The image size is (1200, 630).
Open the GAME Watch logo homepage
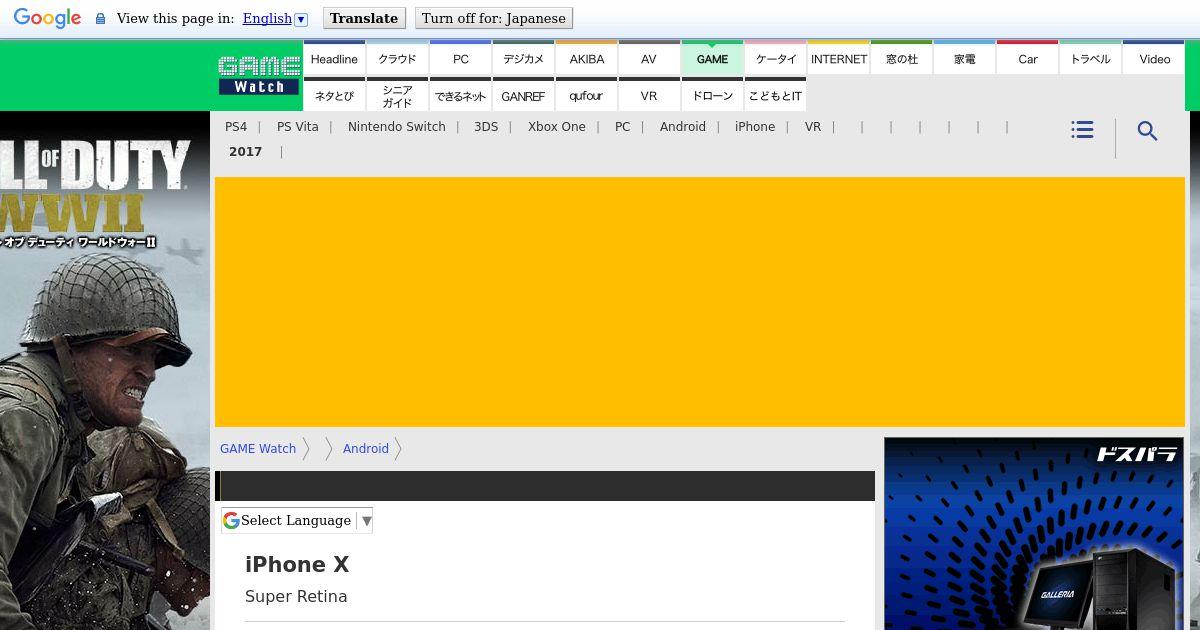[260, 75]
